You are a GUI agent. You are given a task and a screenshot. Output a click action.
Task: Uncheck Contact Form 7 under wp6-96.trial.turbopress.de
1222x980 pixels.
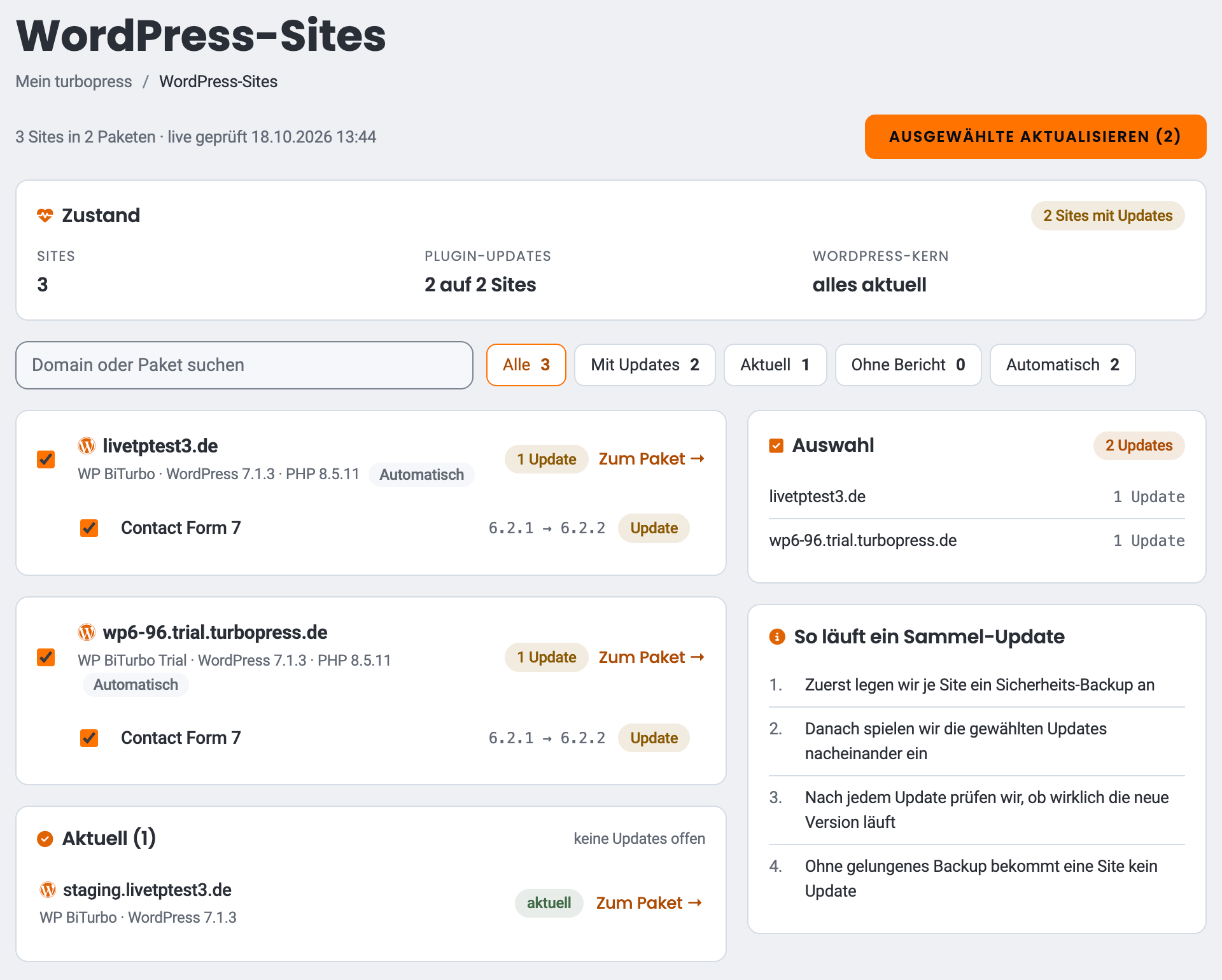89,738
